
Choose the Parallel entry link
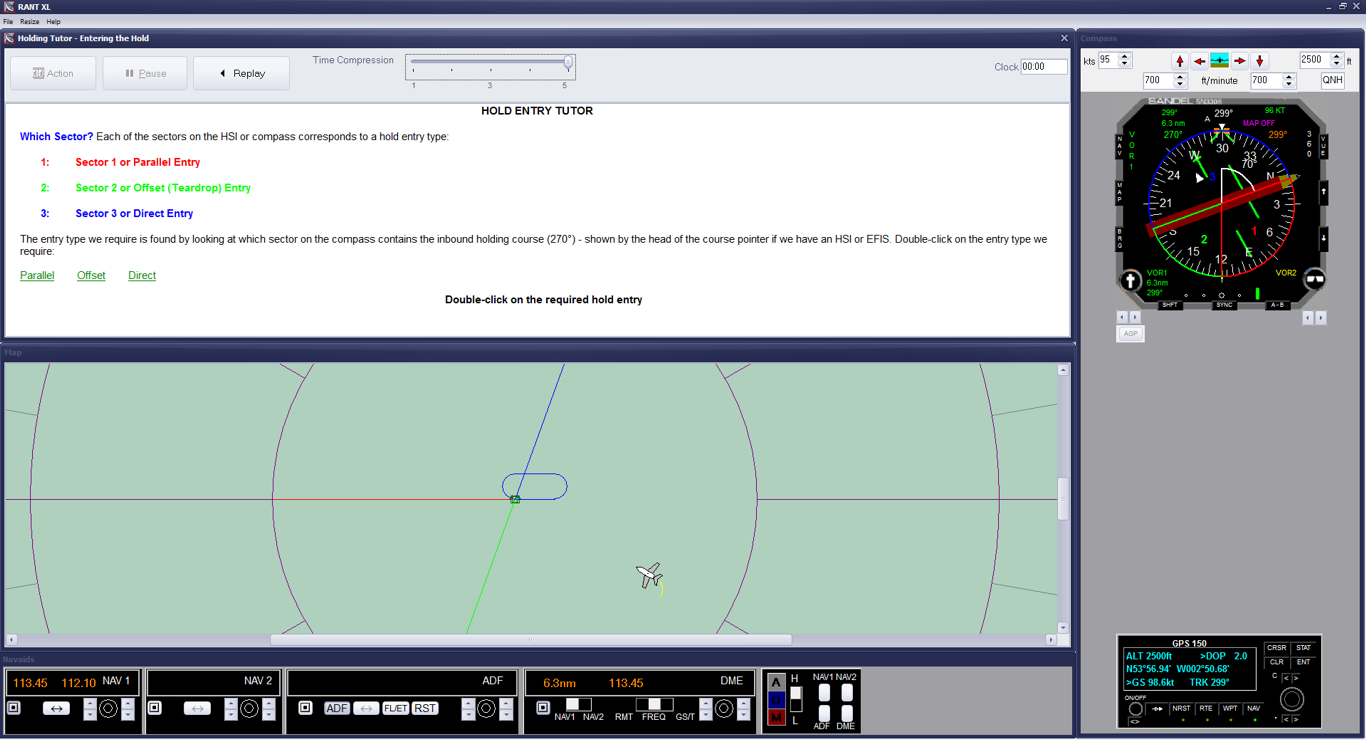pos(37,275)
